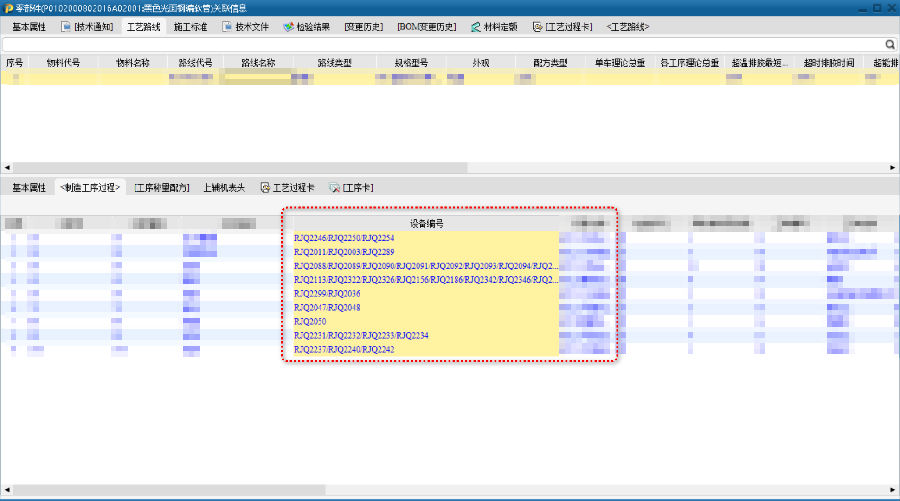This screenshot has height=501, width=900.
Task: Click the upper grid's left scroll arrow
Action: click(x=7, y=168)
